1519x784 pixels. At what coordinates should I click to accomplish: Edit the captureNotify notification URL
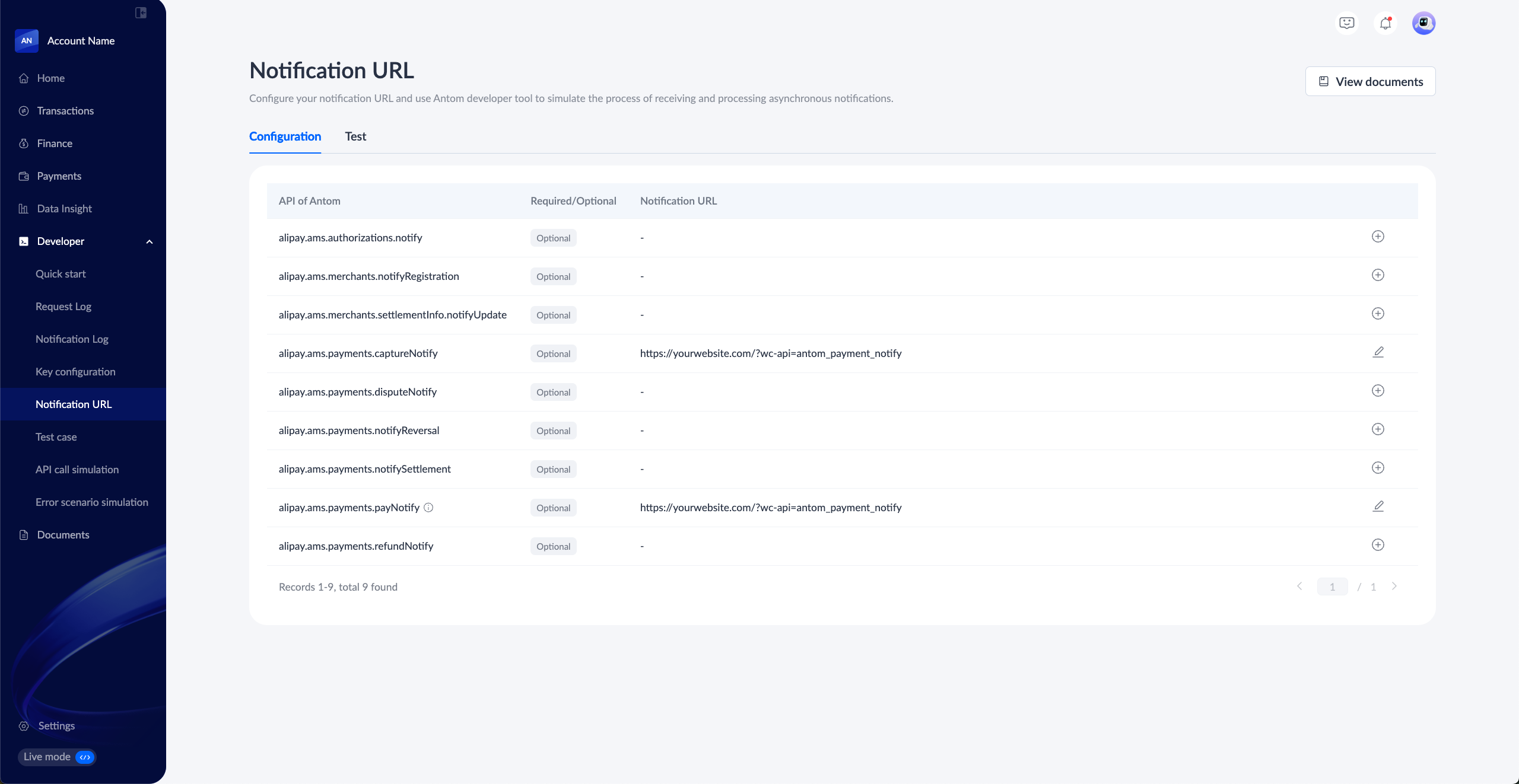coord(1378,352)
